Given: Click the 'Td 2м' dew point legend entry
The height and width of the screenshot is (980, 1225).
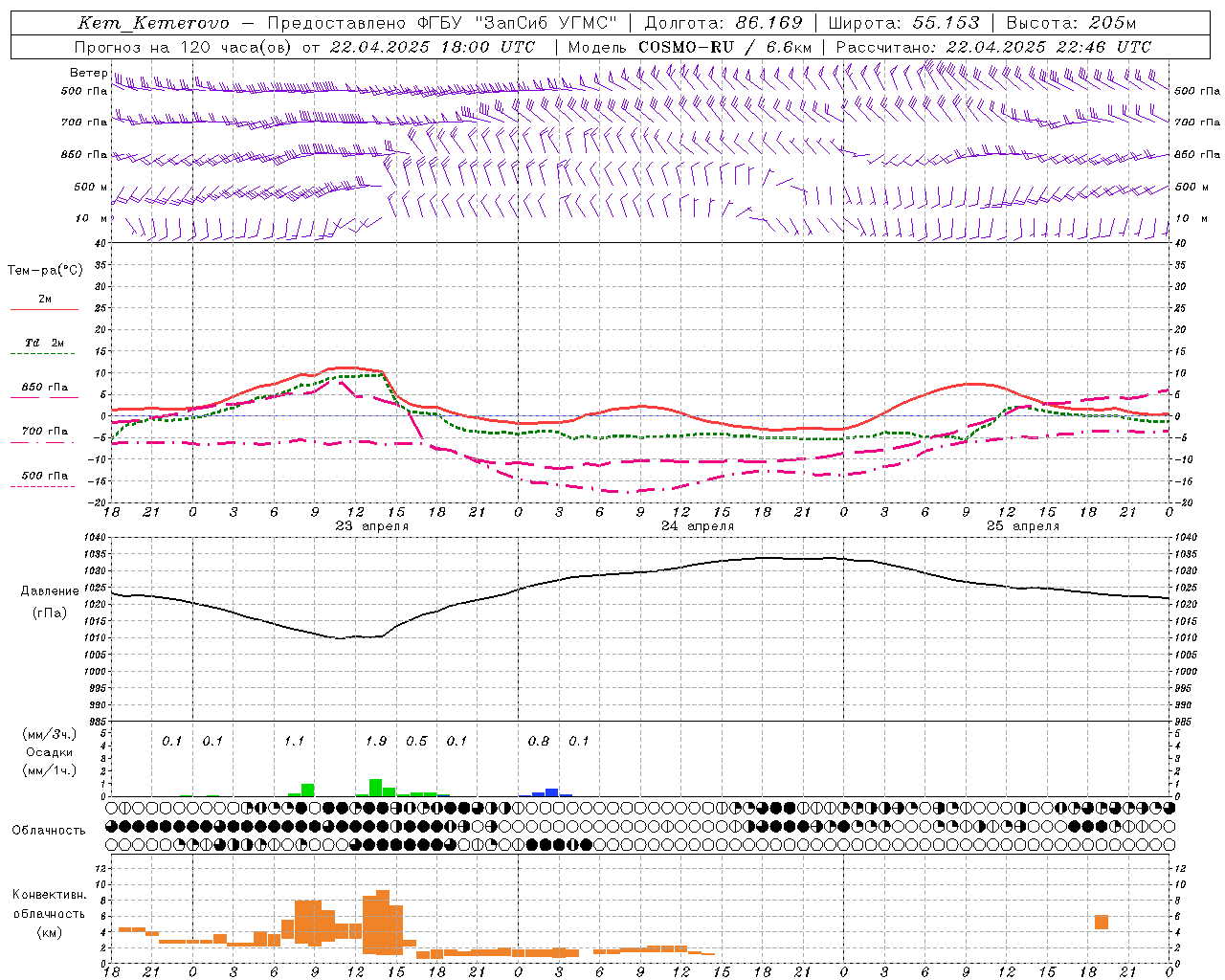Looking at the screenshot, I should (45, 343).
